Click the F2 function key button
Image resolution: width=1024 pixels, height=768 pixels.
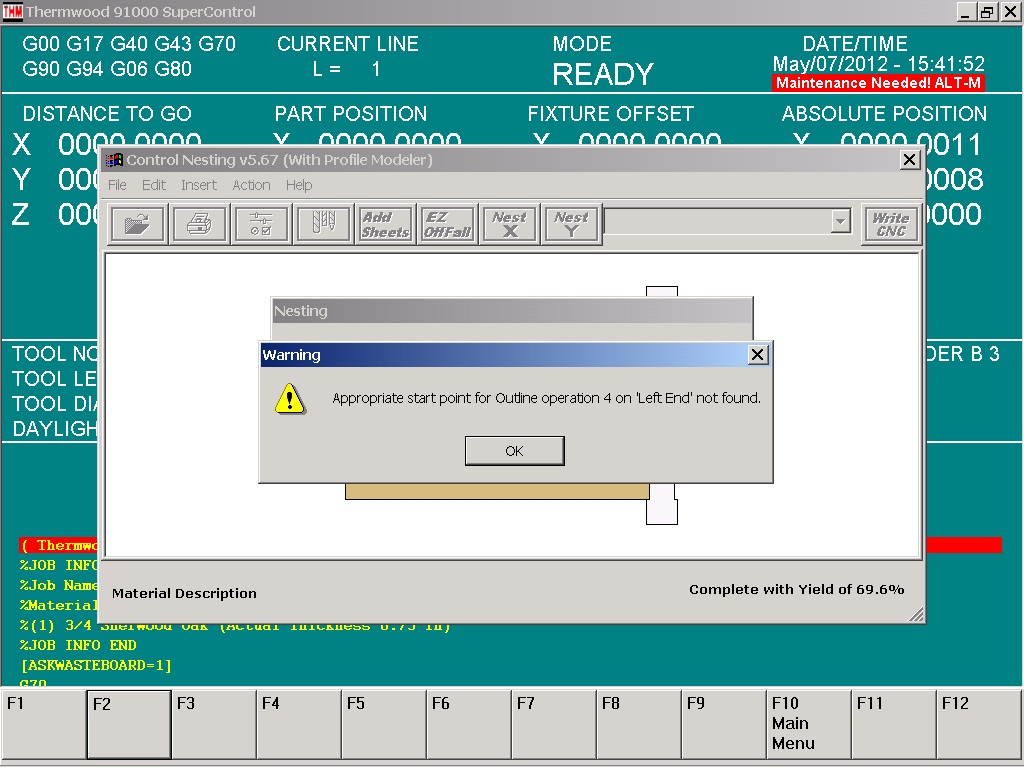coord(129,724)
